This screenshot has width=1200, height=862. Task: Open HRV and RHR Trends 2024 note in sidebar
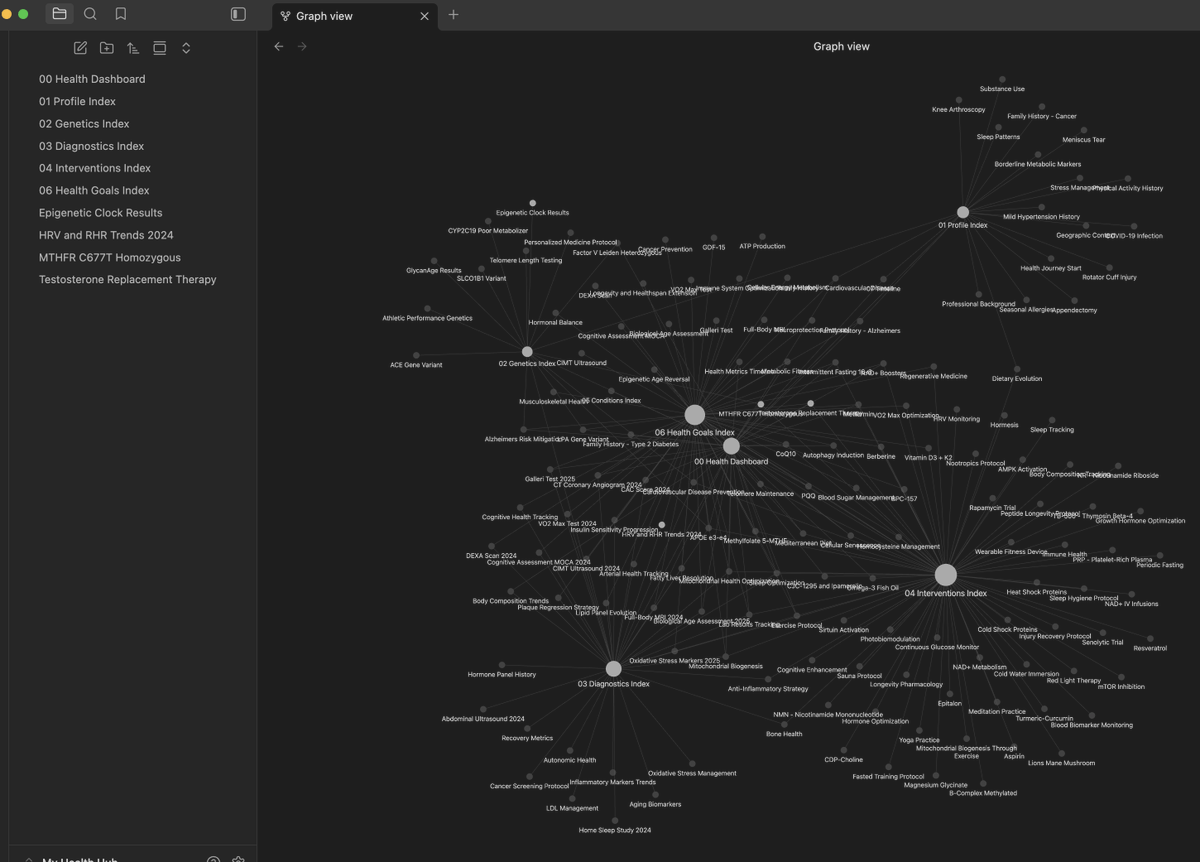point(106,235)
